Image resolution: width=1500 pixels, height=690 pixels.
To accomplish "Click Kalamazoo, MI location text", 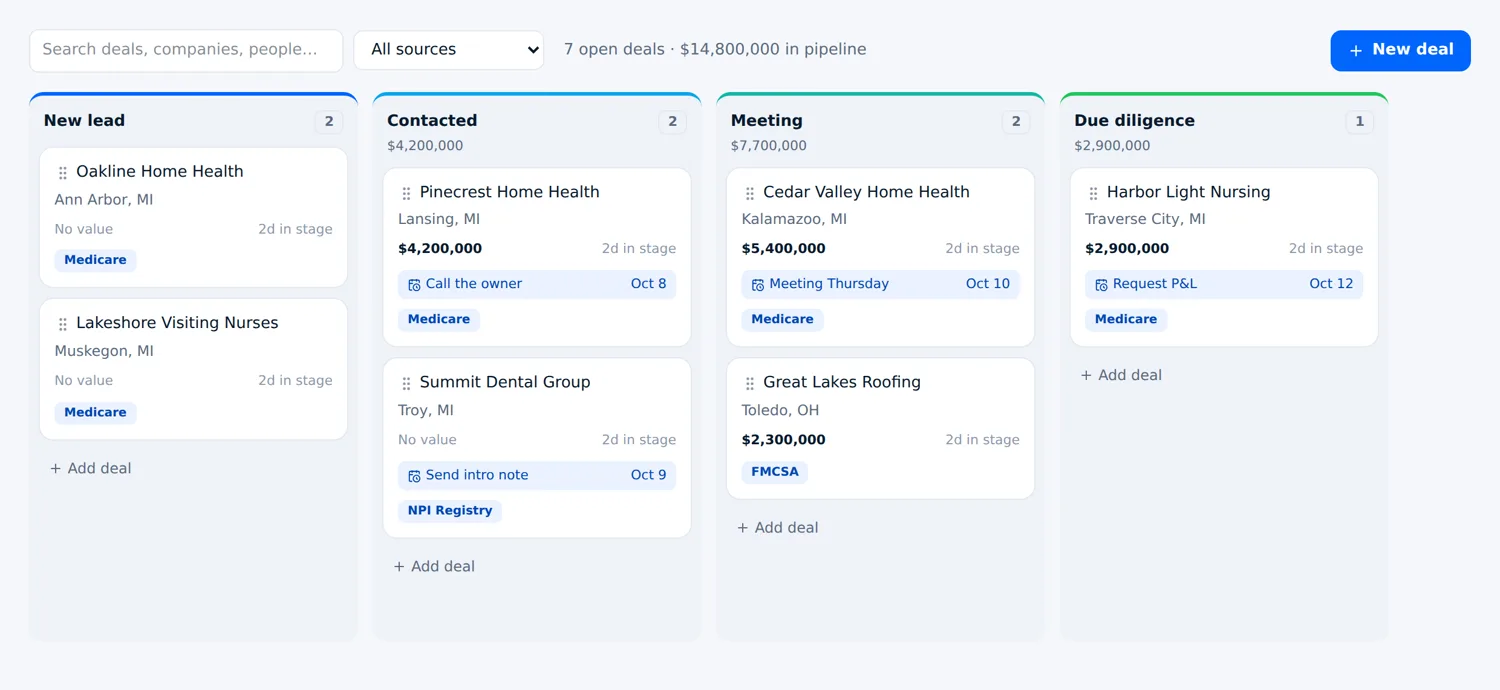I will pyautogui.click(x=794, y=219).
